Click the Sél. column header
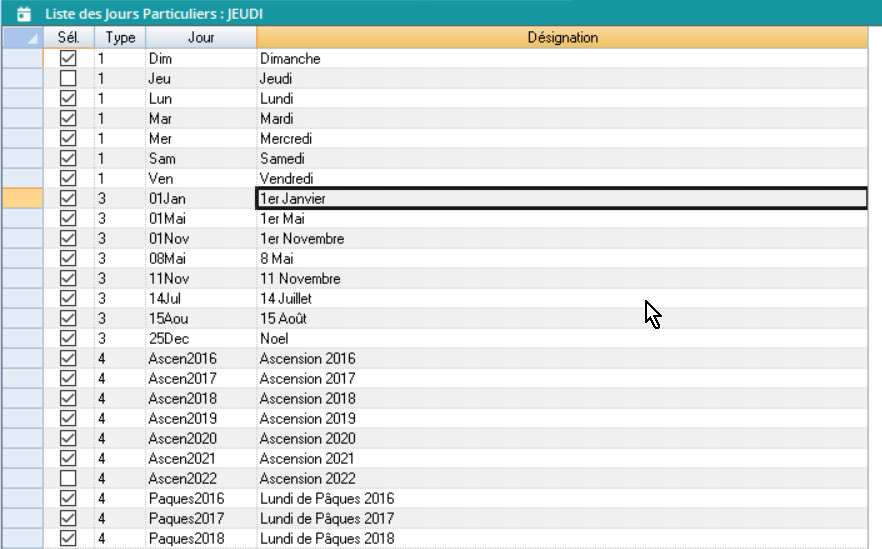This screenshot has height=549, width=882. pyautogui.click(x=68, y=38)
